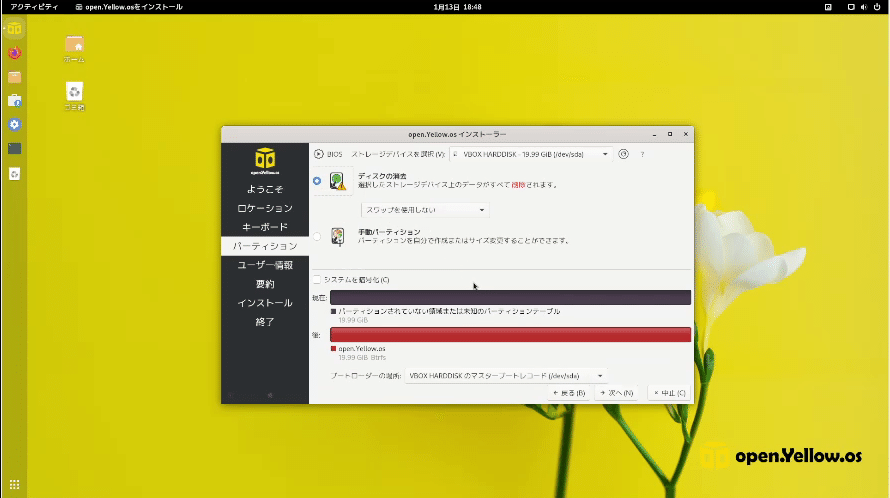Click the 手動パーティション heading text
This screenshot has height=498, width=890.
pos(389,232)
